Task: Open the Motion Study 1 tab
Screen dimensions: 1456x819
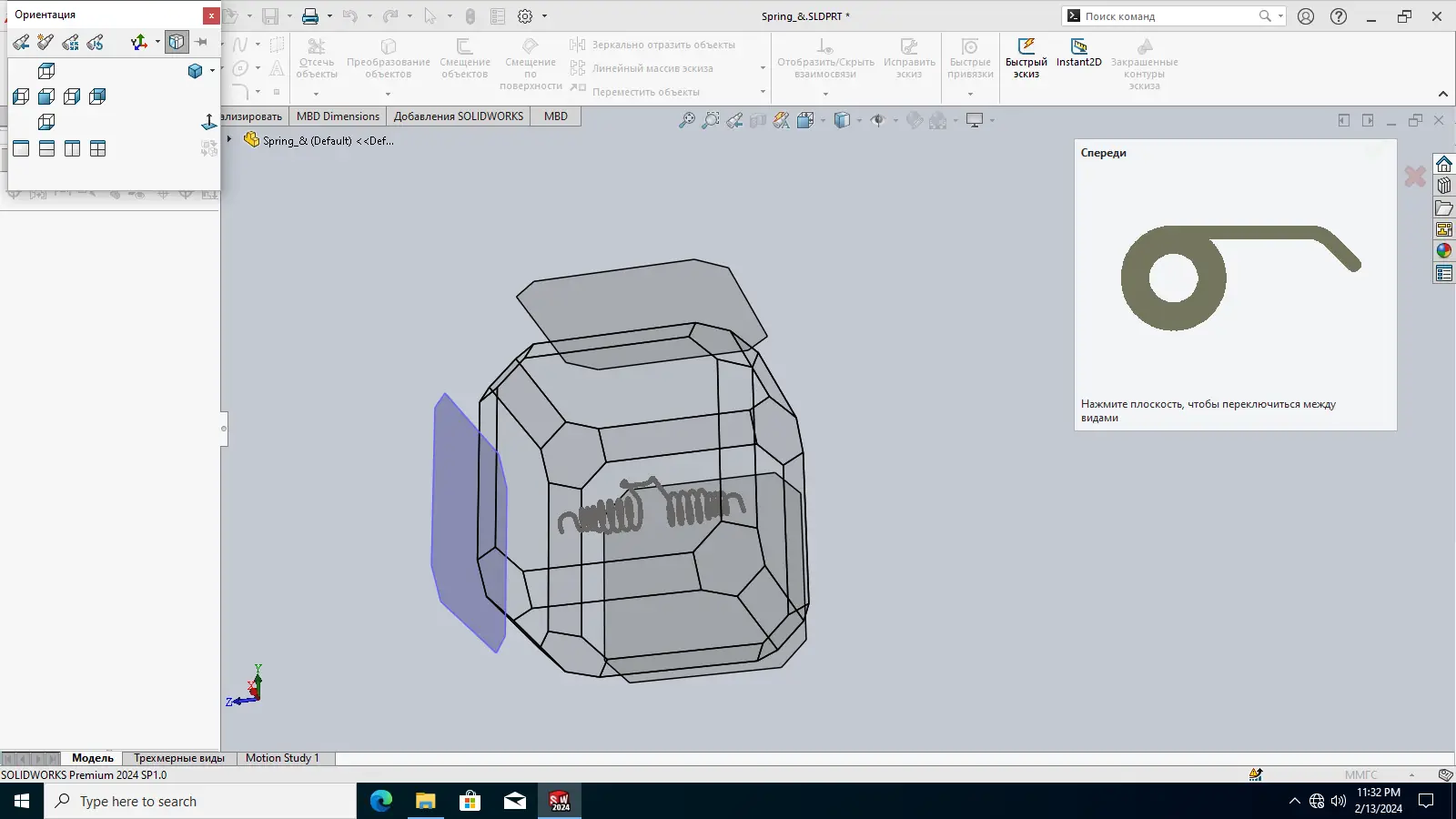Action: point(282,758)
